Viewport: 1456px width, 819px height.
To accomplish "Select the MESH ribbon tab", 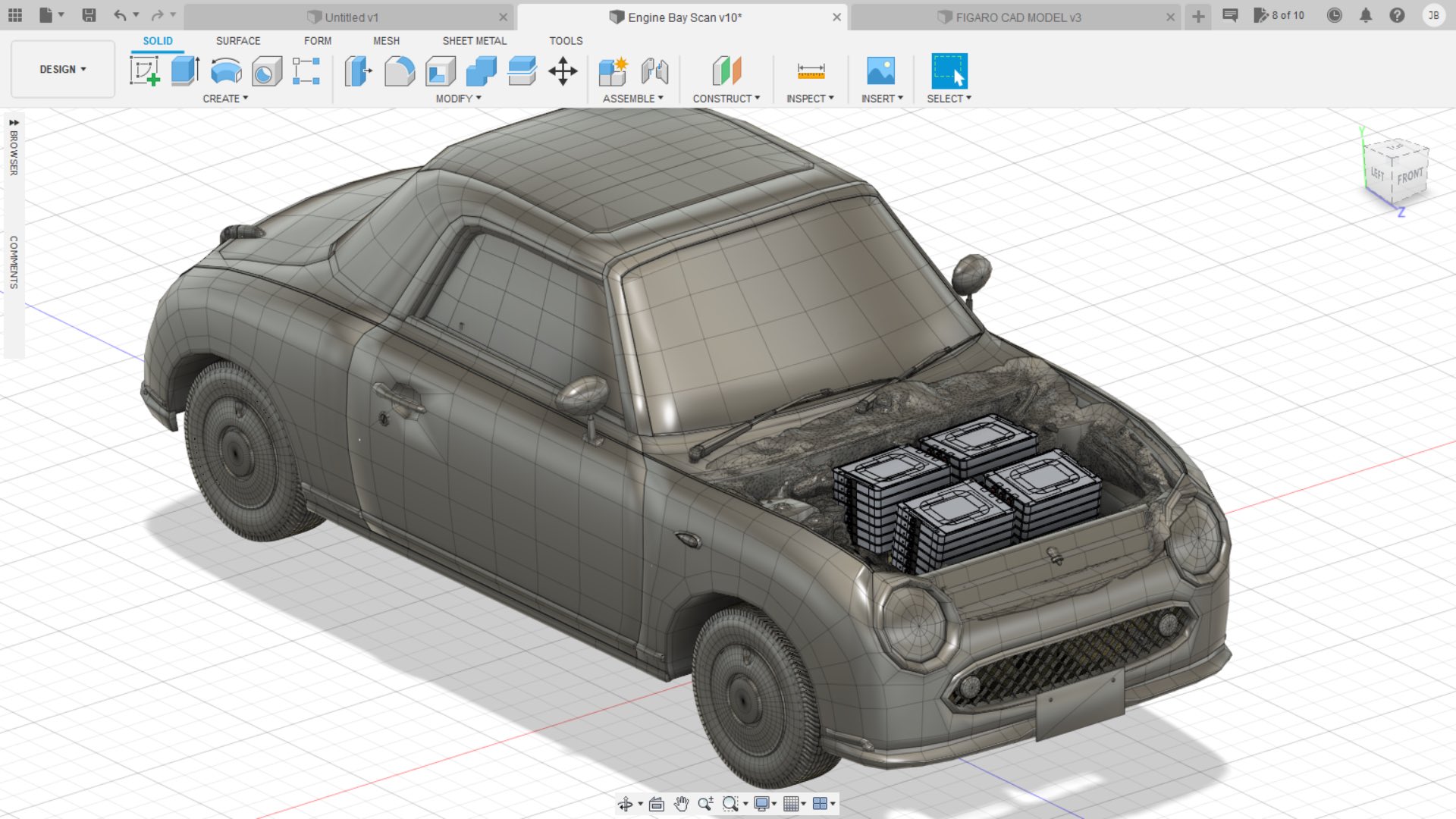I will pos(386,41).
